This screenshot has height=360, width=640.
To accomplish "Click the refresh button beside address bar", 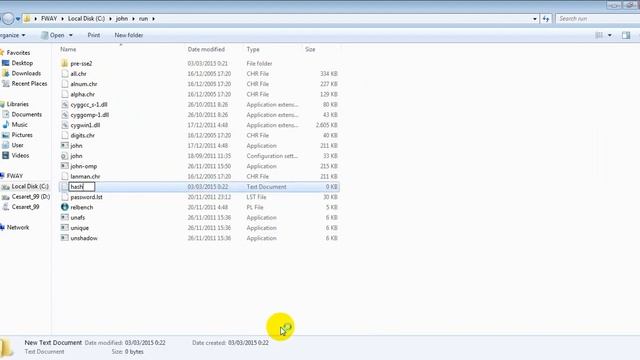I will (546, 19).
